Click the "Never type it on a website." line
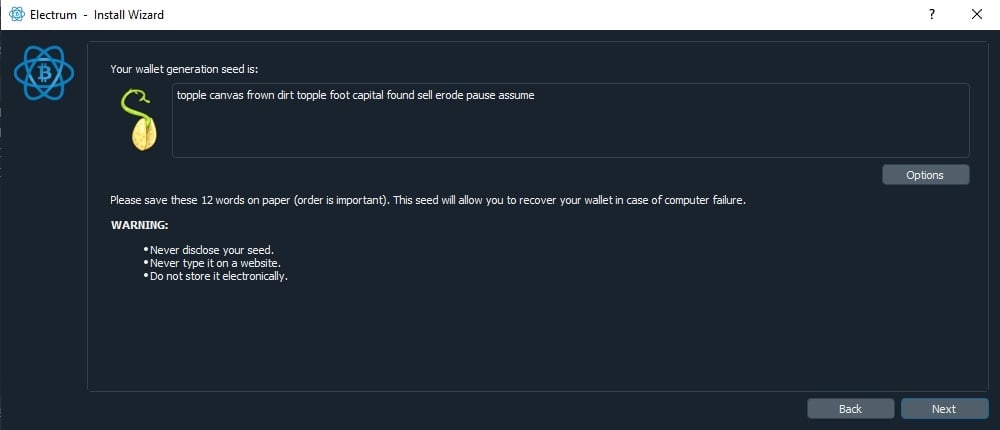The image size is (1000, 430). (215, 263)
